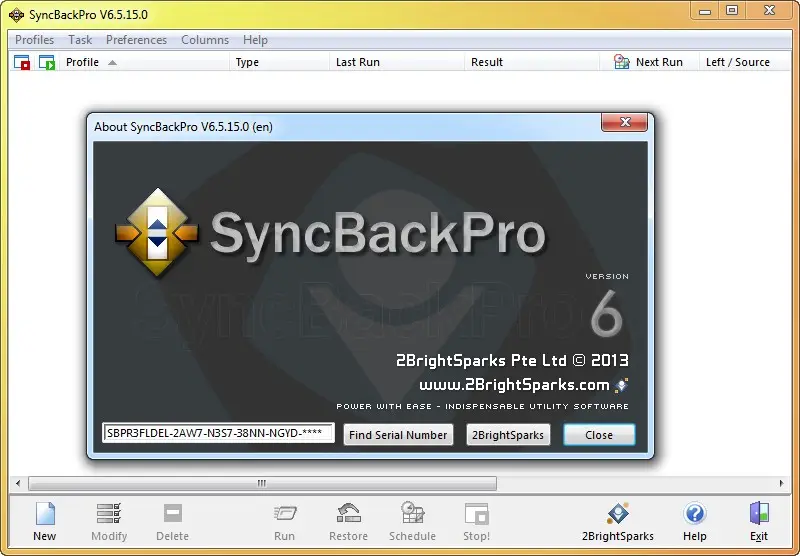Click the Restore icon in bottom toolbar
This screenshot has width=800, height=556.
point(348,513)
